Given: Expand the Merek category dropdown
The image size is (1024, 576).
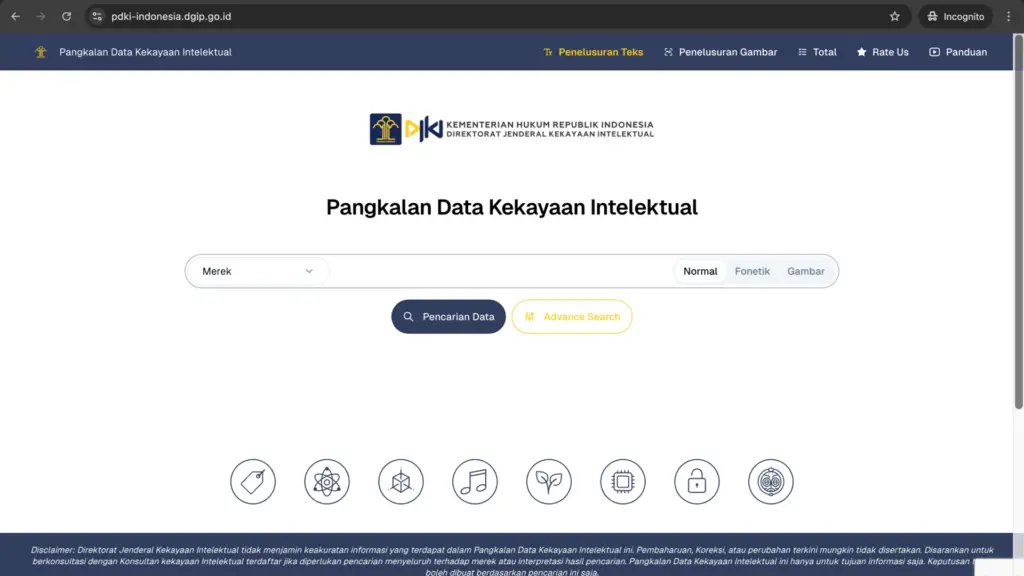Looking at the screenshot, I should 258,271.
